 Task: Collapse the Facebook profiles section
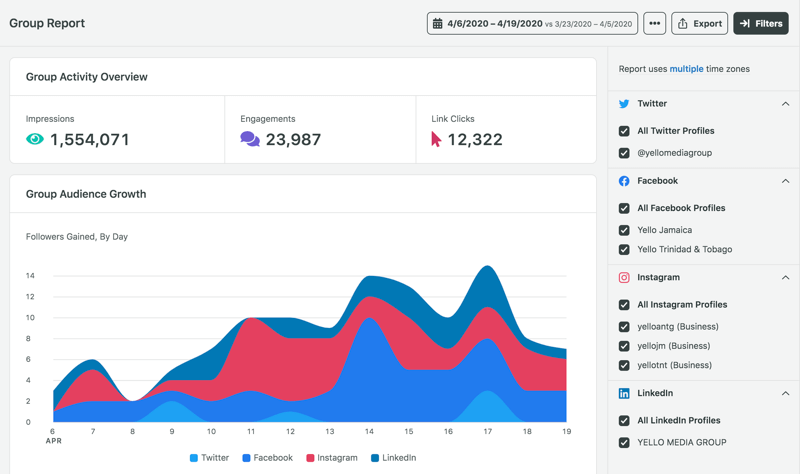[x=785, y=181]
